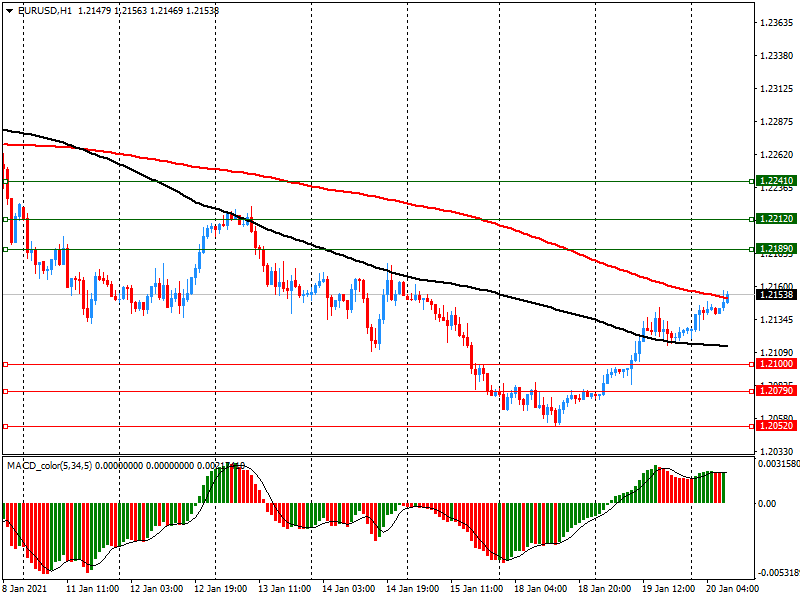Grab left handle of 1.21000 line

click(x=6, y=364)
